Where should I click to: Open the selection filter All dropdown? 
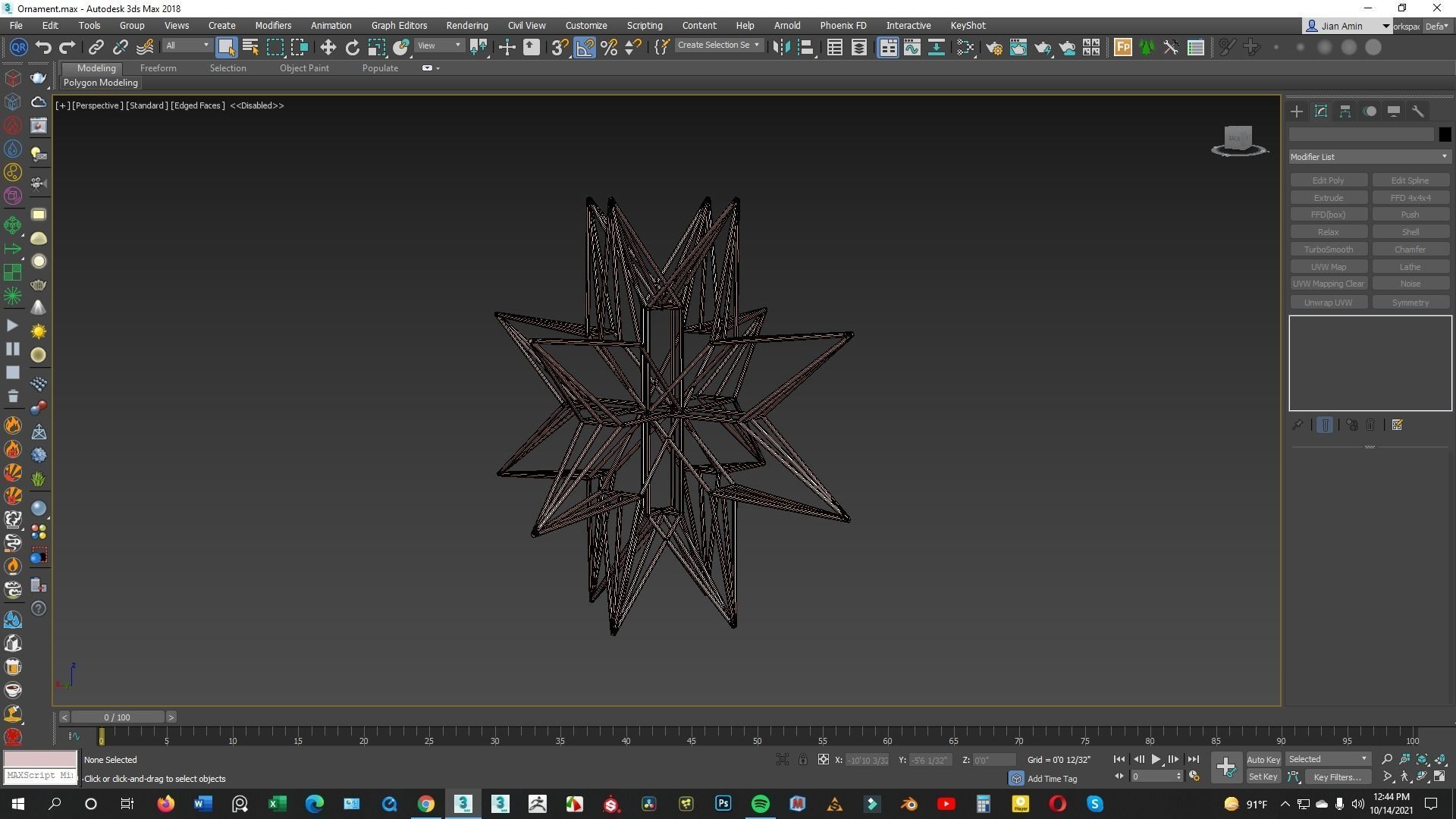click(x=187, y=46)
